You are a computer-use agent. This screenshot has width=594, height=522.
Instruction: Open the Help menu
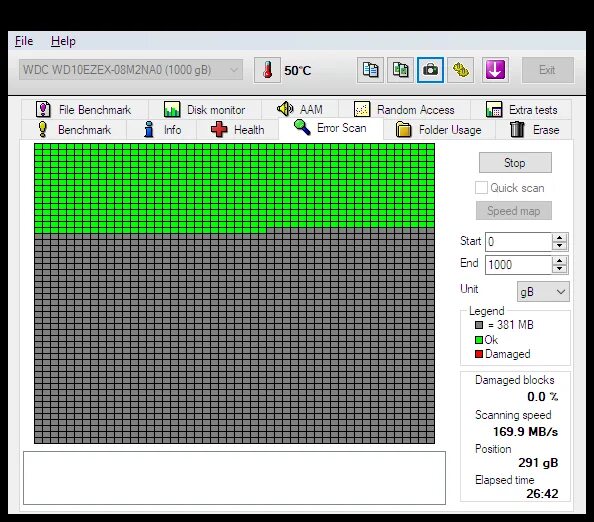(63, 41)
